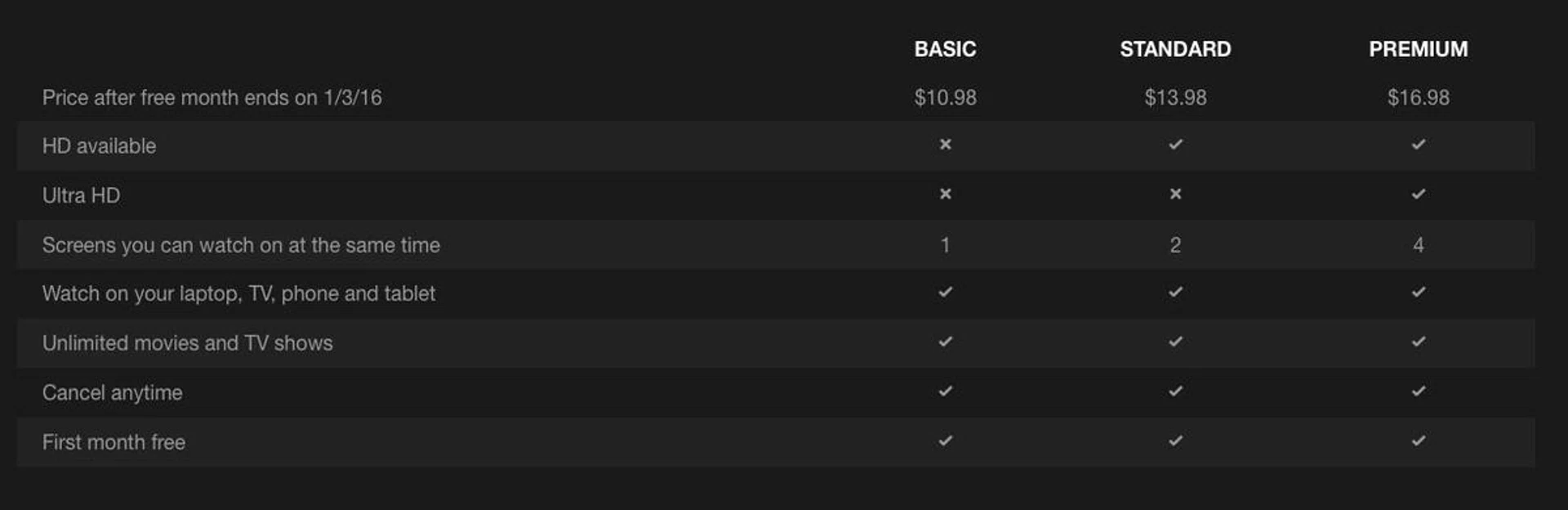Click the Ultra HD row label
Screen dimensions: 1568x510
[x=81, y=196]
